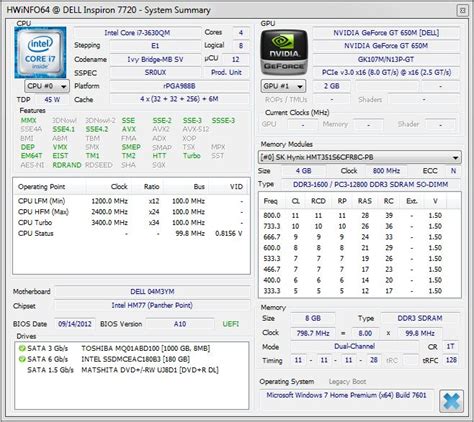
Task: Click the cache value 4 x (32 + 32 + 256) + 6M
Action: point(179,99)
